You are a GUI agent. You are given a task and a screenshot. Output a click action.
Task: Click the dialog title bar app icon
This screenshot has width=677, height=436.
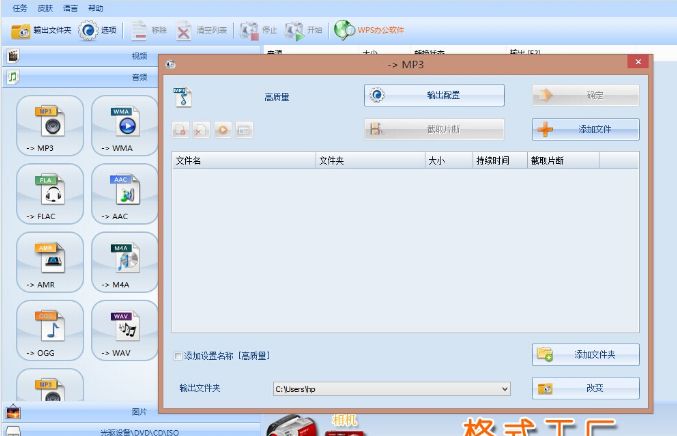pos(171,65)
